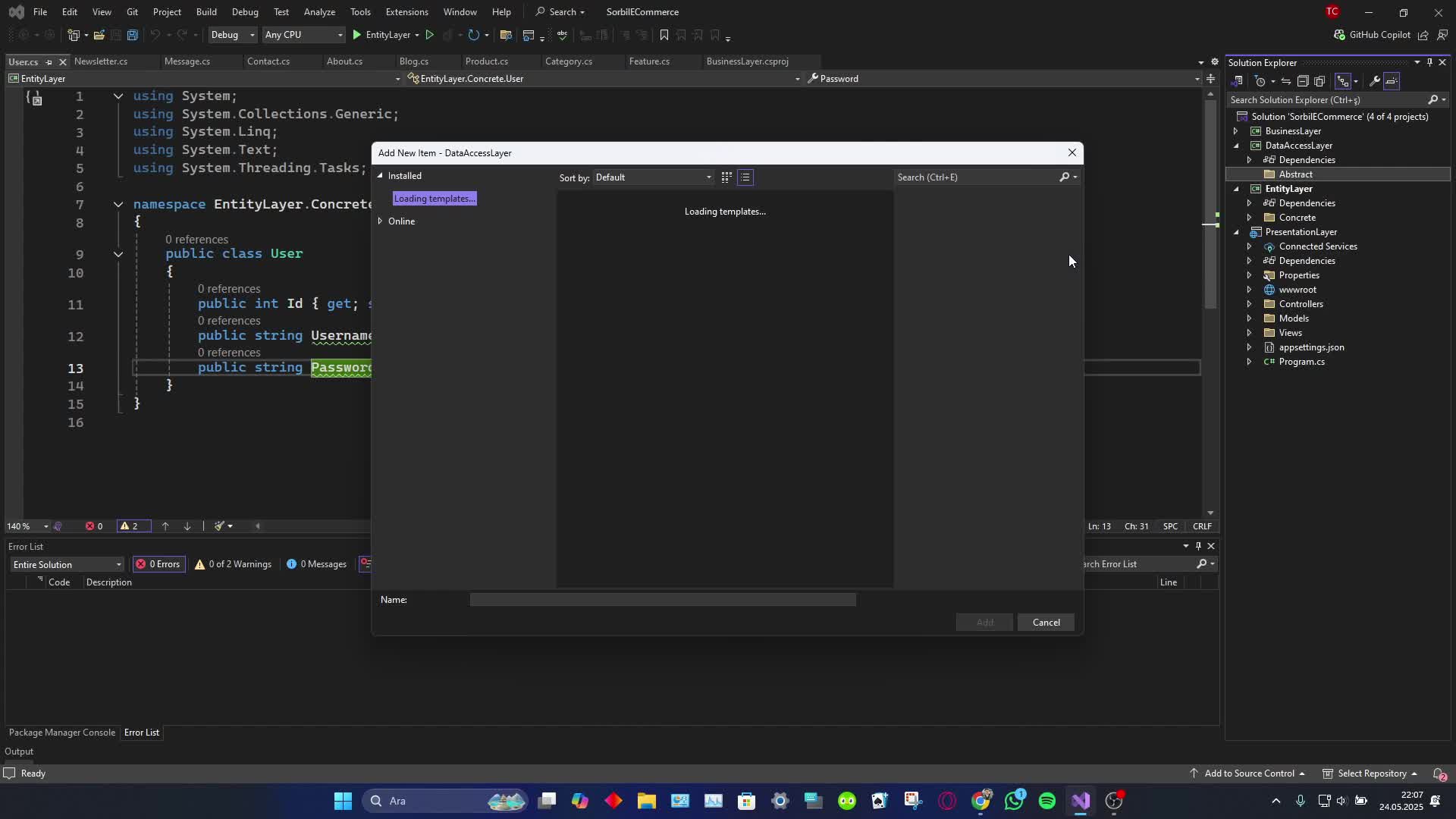This screenshot has width=1456, height=819.
Task: Select the wwwroot folder in Solution Explorer
Action: [x=1297, y=290]
